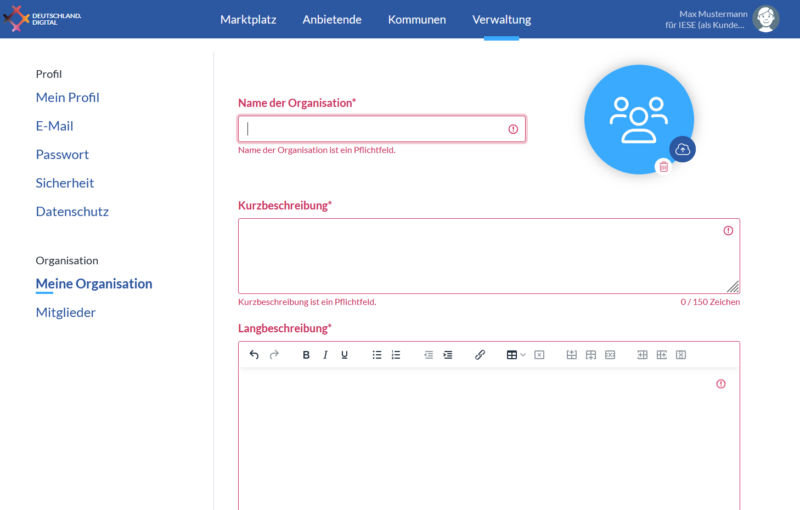Focus the Kurzbeschreibung text area
Screen dimensions: 800x510
point(489,256)
